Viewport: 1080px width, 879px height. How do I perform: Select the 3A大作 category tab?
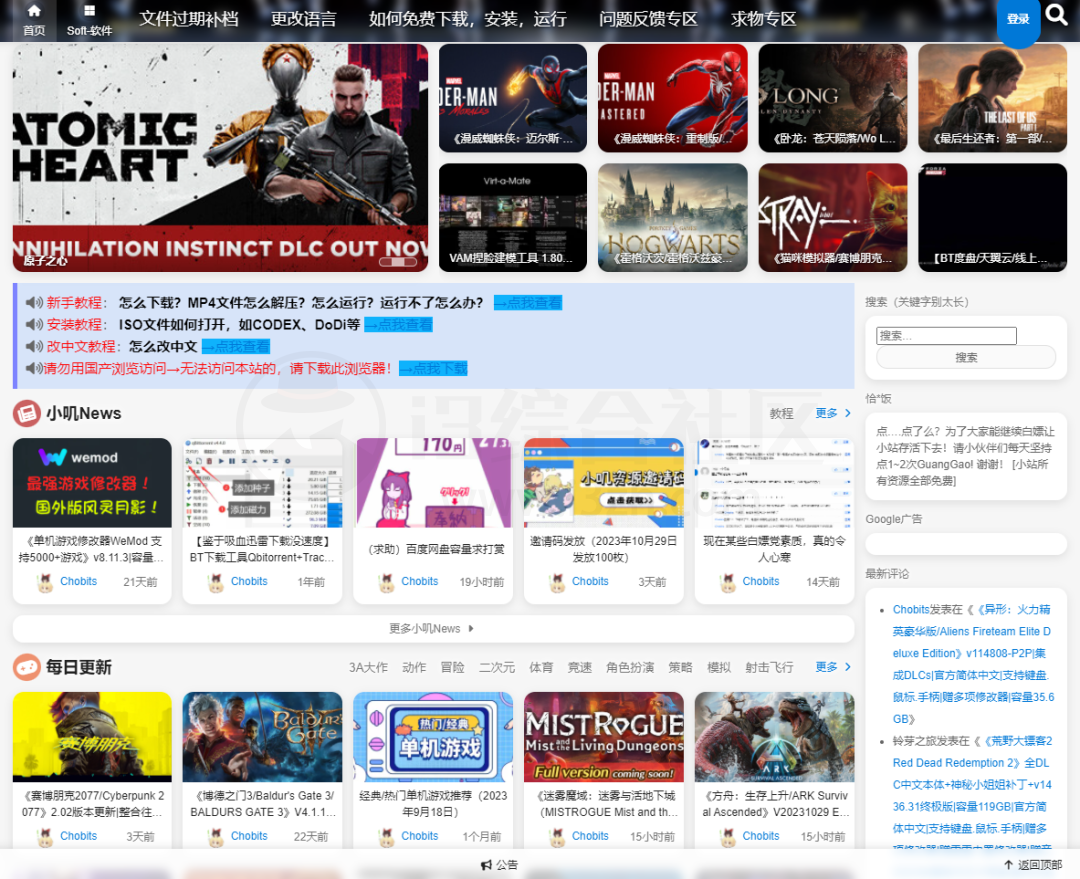click(368, 668)
